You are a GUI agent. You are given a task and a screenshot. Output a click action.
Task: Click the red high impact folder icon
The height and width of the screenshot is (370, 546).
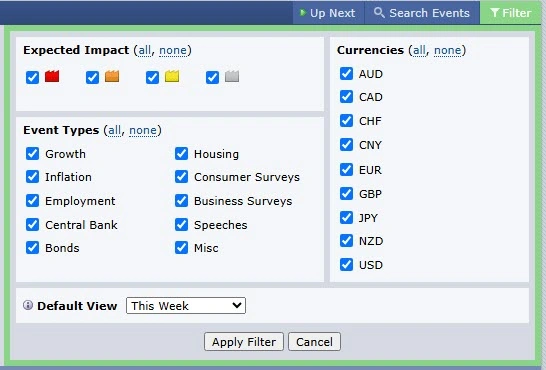pyautogui.click(x=52, y=76)
